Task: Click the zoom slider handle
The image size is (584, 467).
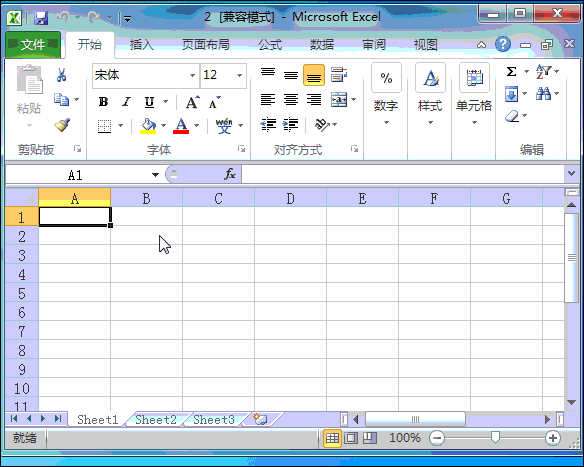Action: pos(495,438)
